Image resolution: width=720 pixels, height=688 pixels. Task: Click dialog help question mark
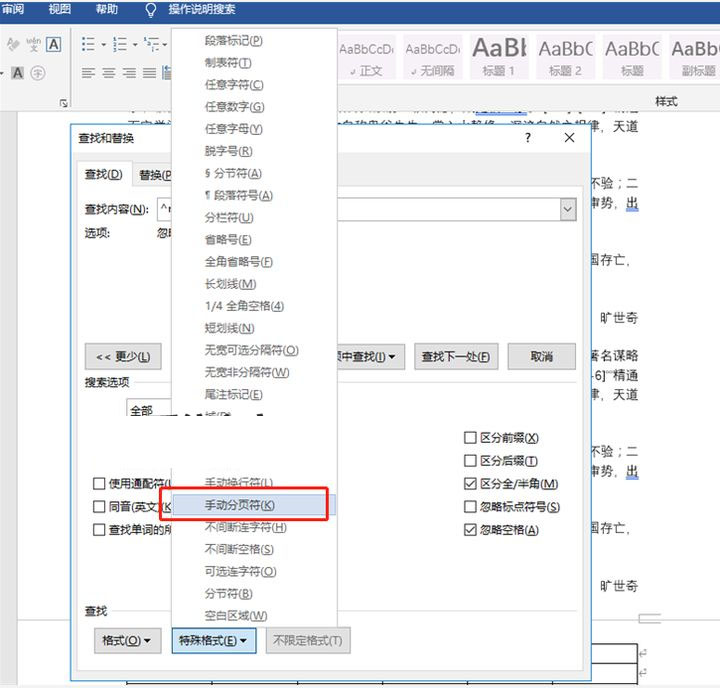point(528,137)
